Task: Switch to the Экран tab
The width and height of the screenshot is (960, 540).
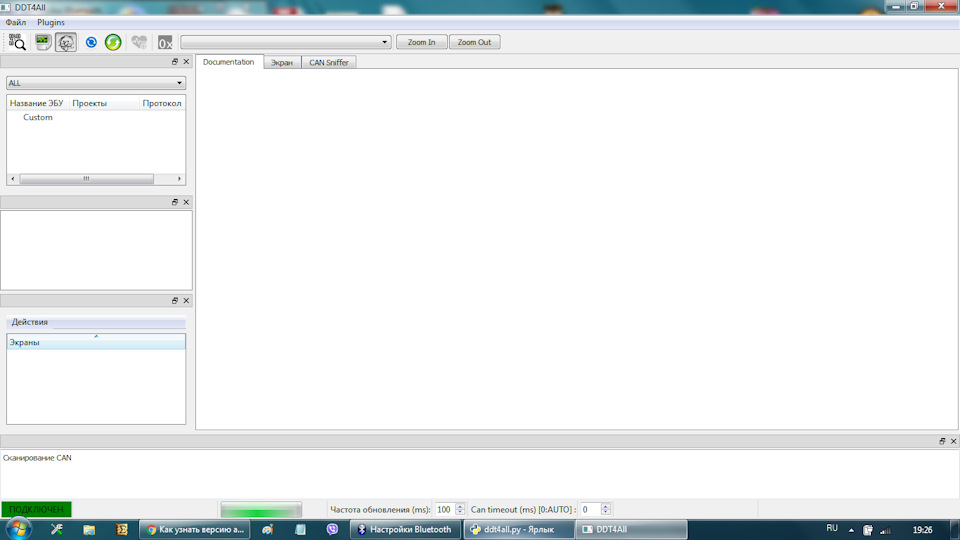Action: (282, 62)
